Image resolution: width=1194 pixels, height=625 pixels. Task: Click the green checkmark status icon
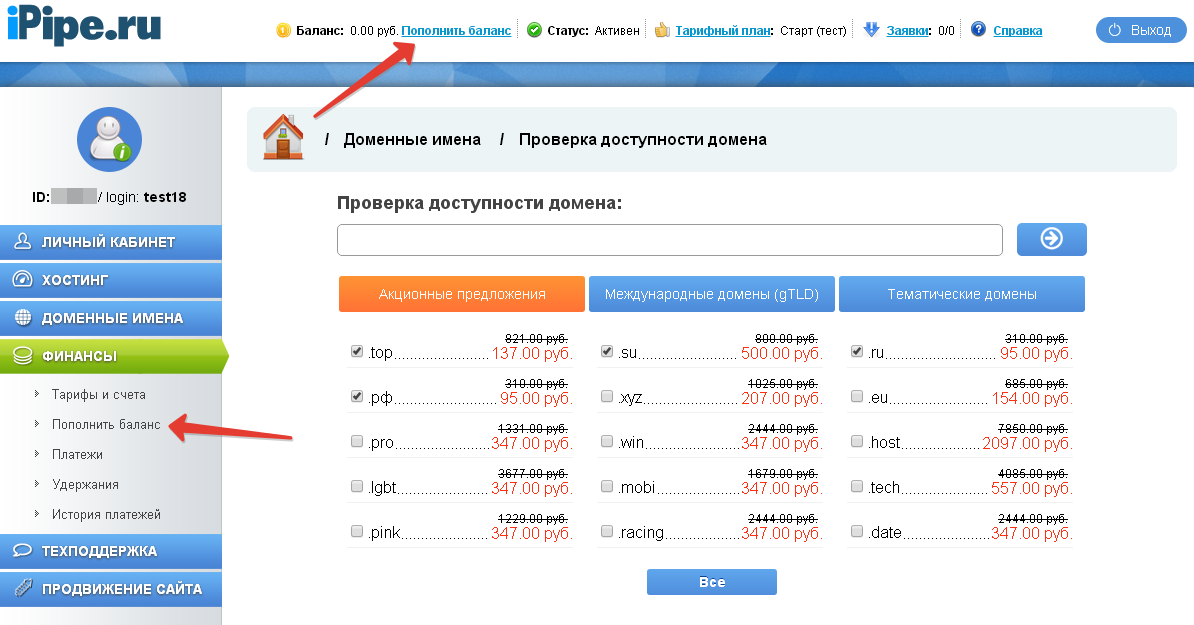click(x=534, y=30)
